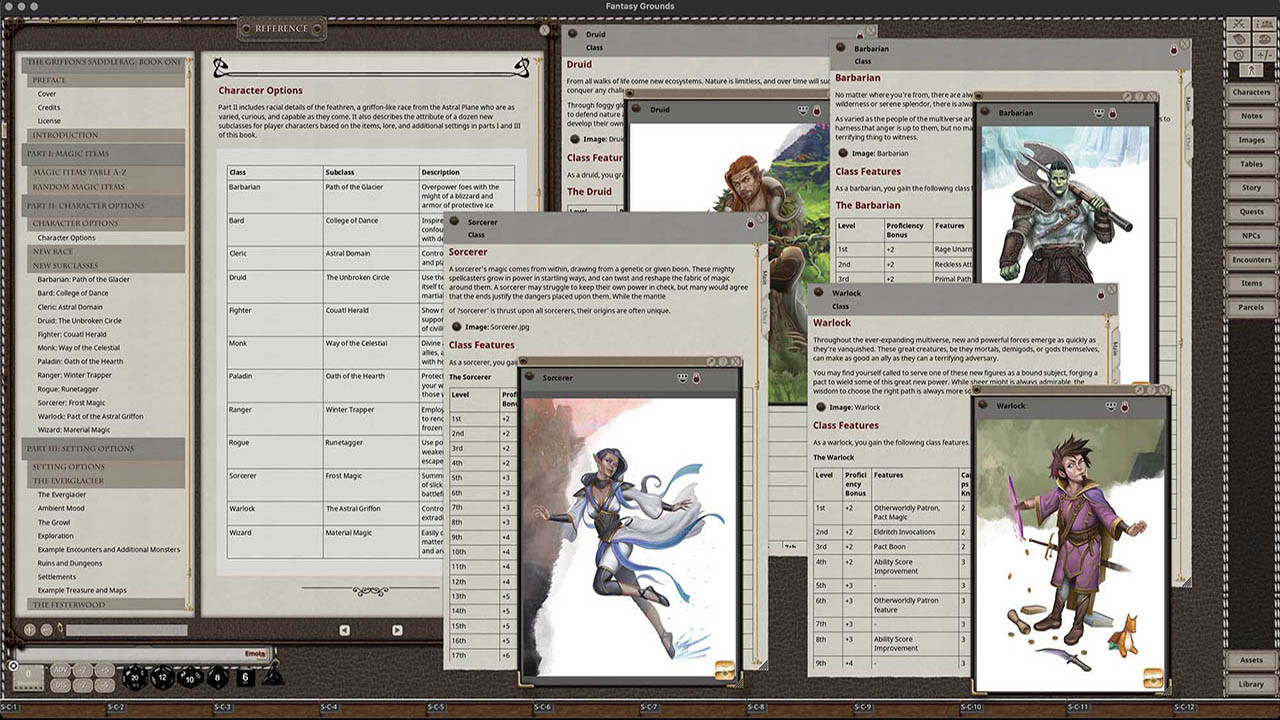Toggle the +5 modifier button
1280x720 pixels.
106,669
